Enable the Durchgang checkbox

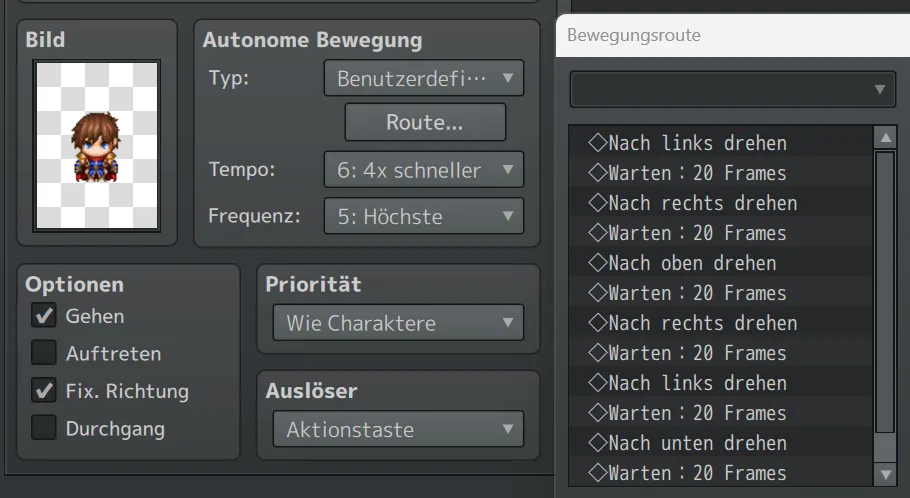click(44, 428)
